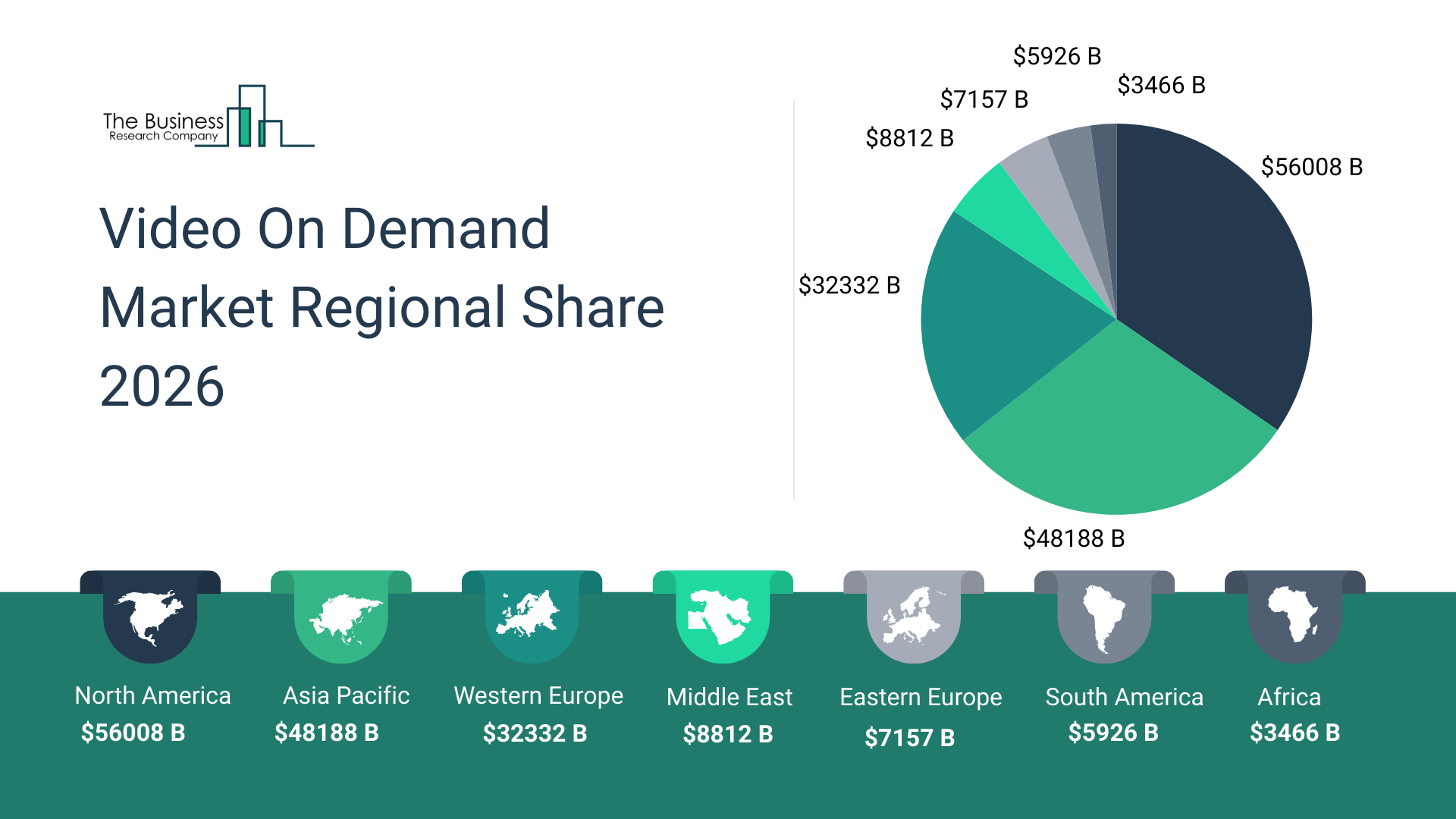Click the South America map icon

pyautogui.click(x=1103, y=618)
